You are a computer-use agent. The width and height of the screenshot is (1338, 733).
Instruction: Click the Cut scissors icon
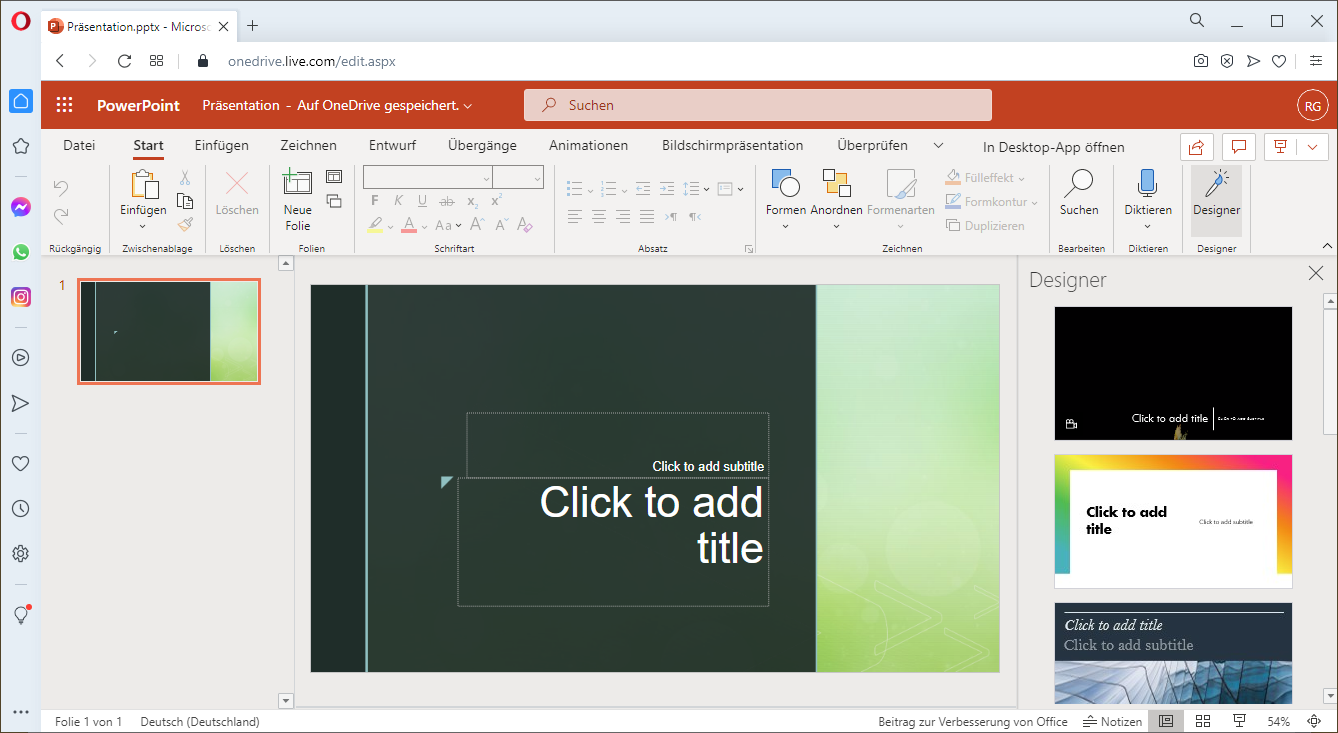(x=185, y=178)
